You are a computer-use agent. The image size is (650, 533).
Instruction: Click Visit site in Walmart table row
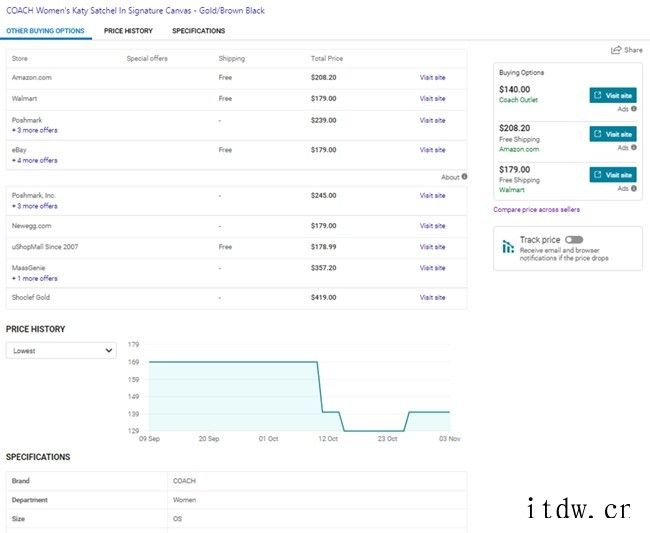[x=432, y=99]
